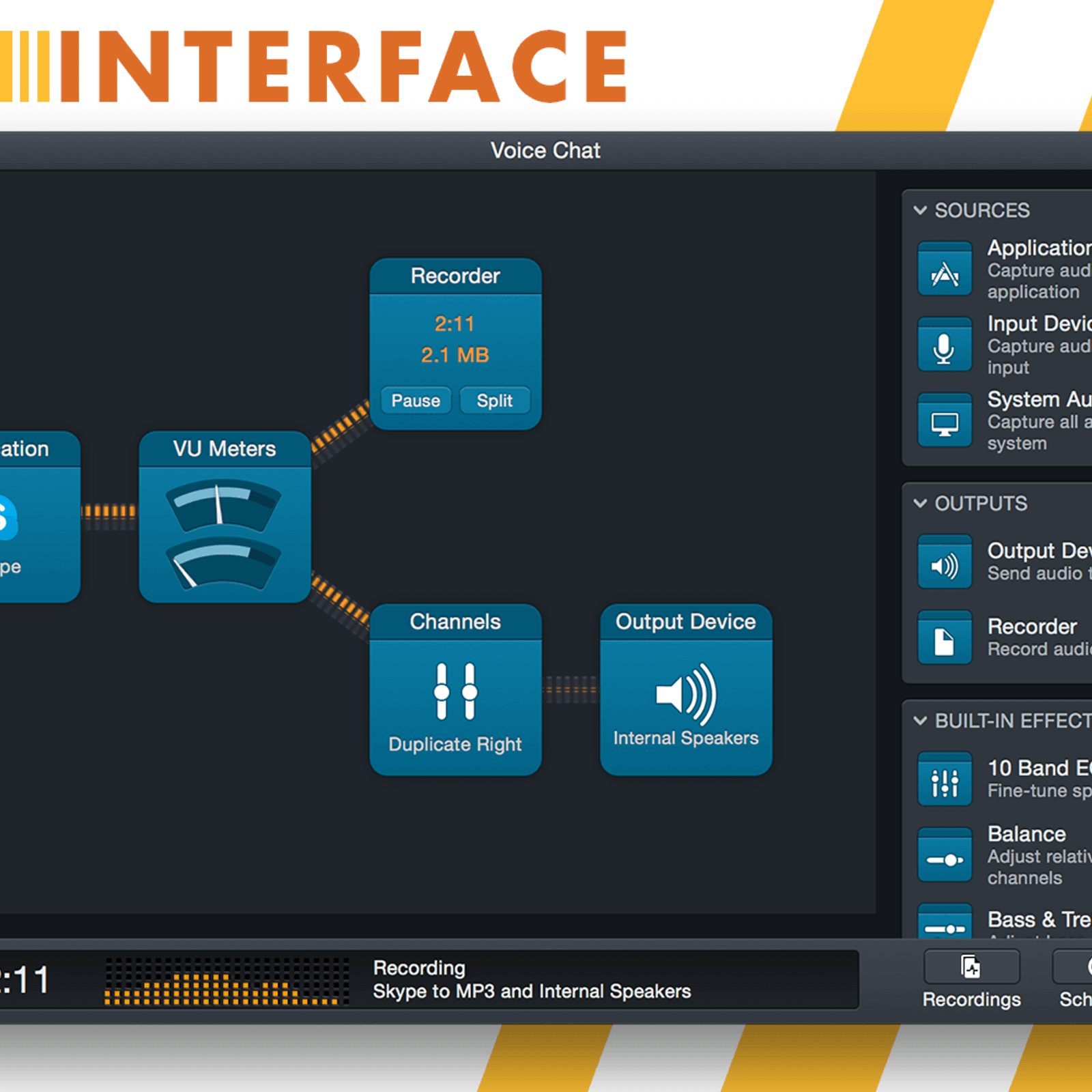Split the recording in Recorder block
This screenshot has height=1092, width=1092.
(x=495, y=401)
